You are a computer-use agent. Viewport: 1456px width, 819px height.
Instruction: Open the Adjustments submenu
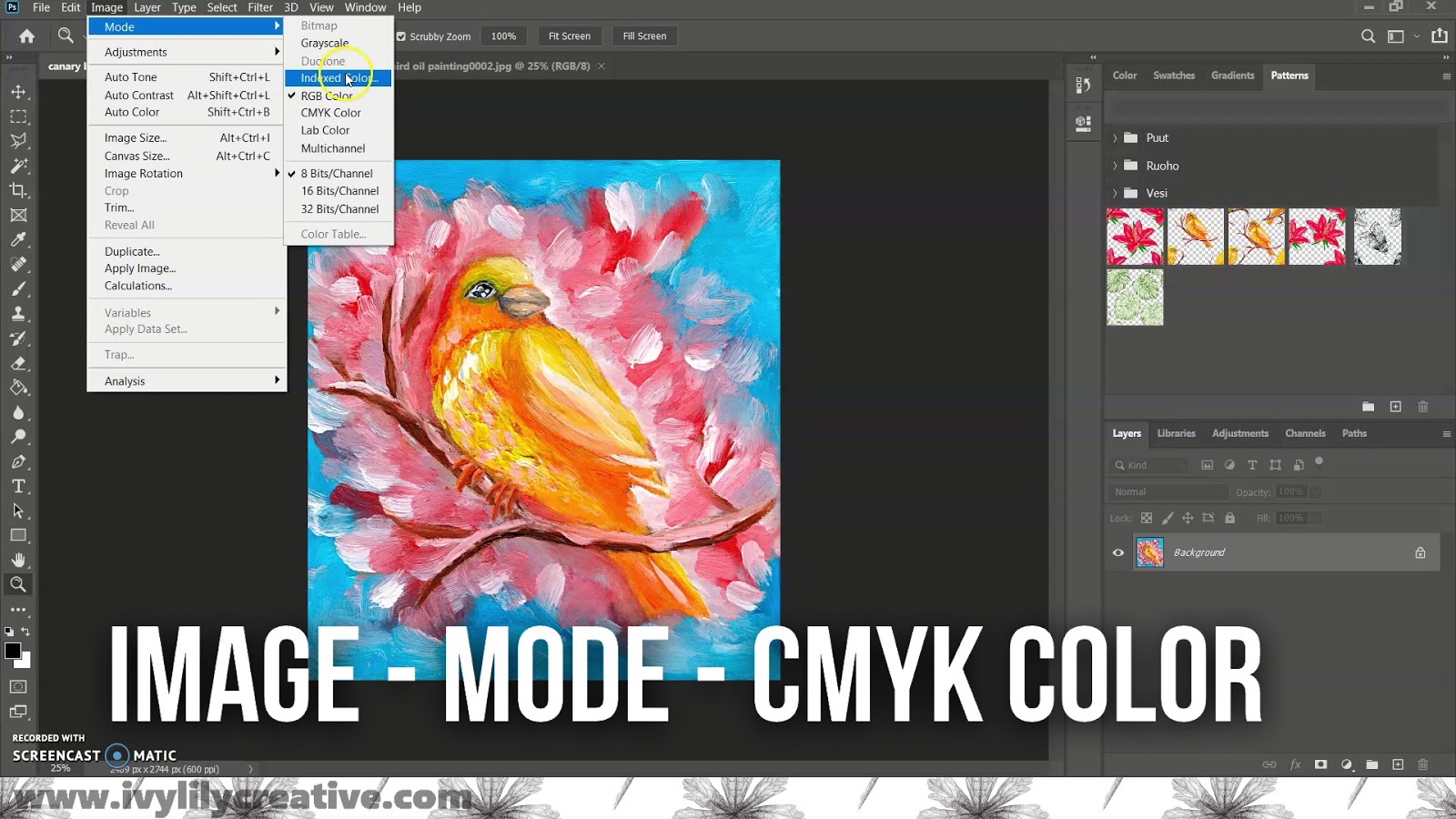coord(187,52)
